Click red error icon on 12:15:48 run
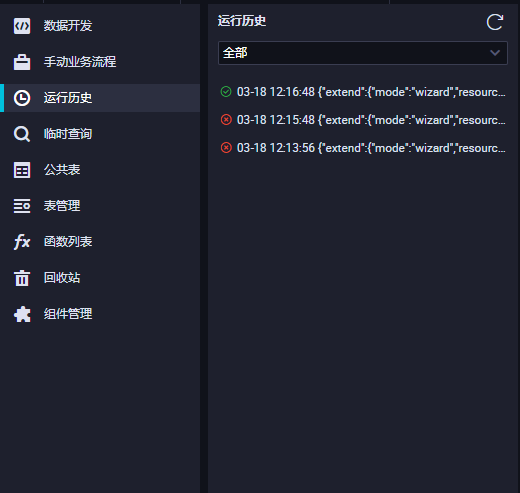This screenshot has height=493, width=520. 226,119
